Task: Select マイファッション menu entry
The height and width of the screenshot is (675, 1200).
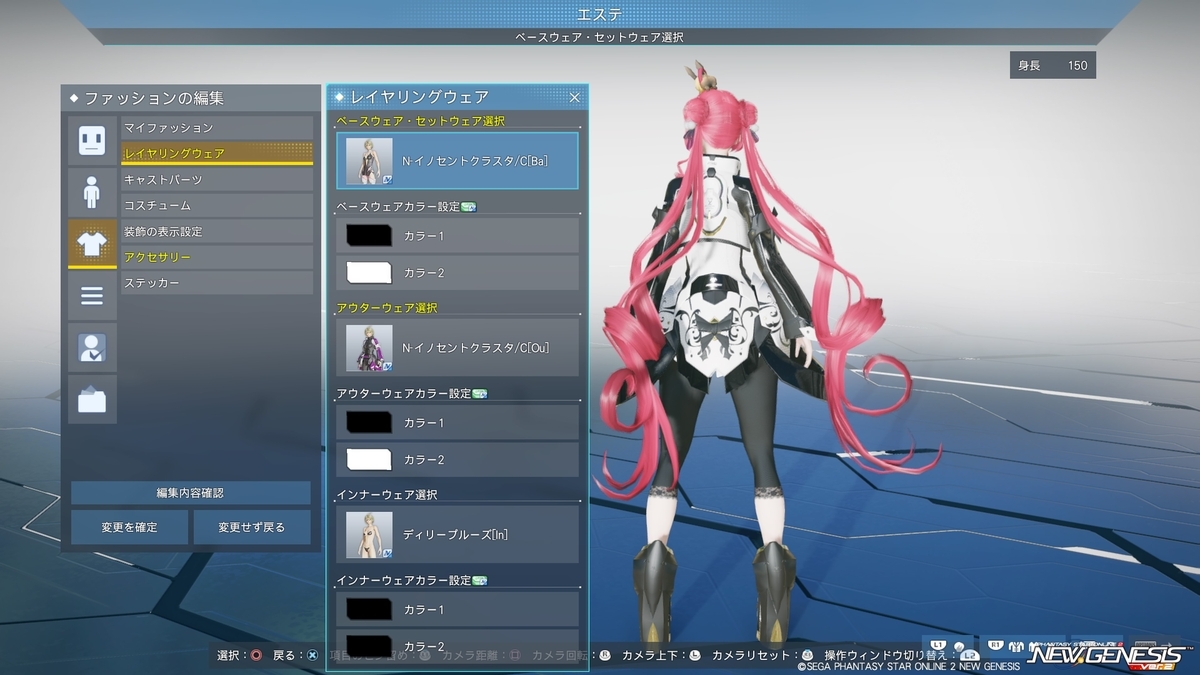Action: [217, 128]
